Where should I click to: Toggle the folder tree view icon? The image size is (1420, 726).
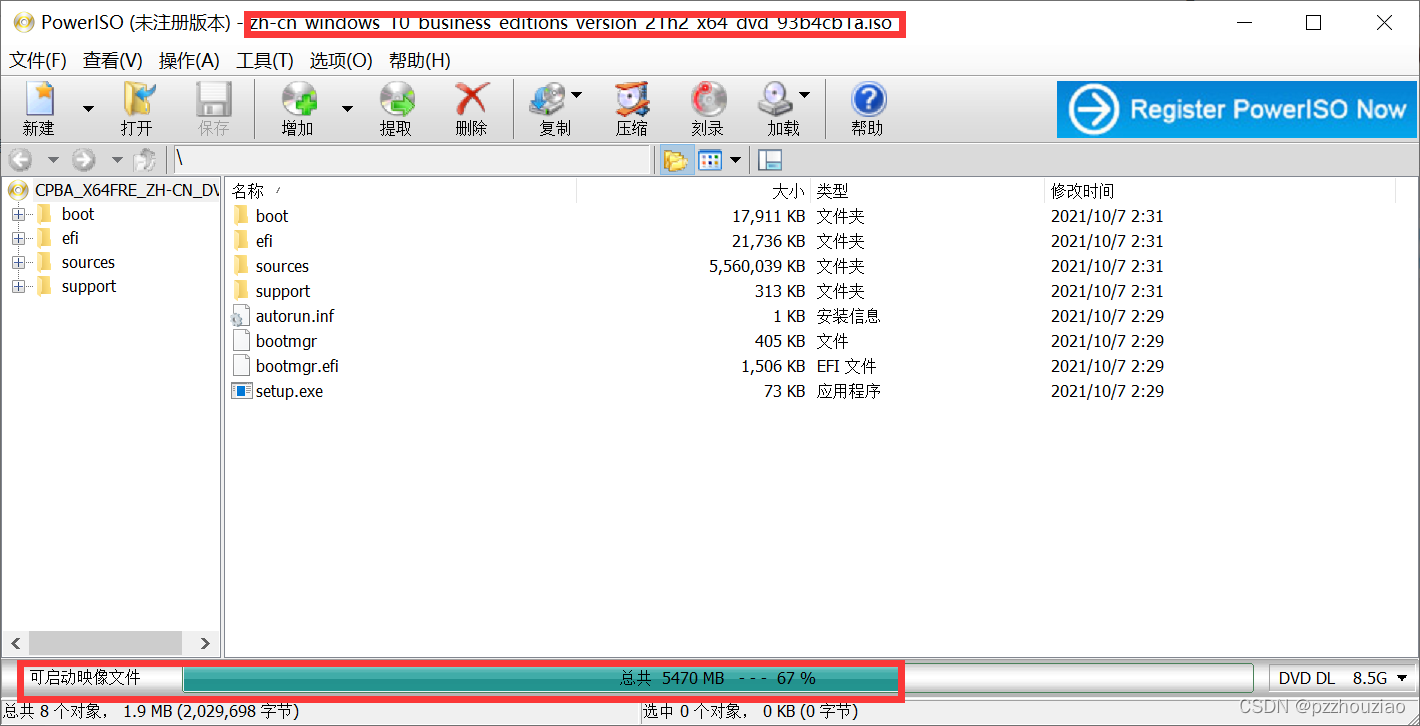pyautogui.click(x=676, y=160)
